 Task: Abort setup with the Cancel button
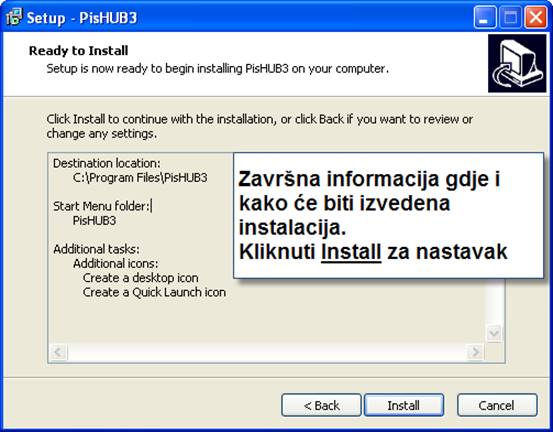click(497, 405)
